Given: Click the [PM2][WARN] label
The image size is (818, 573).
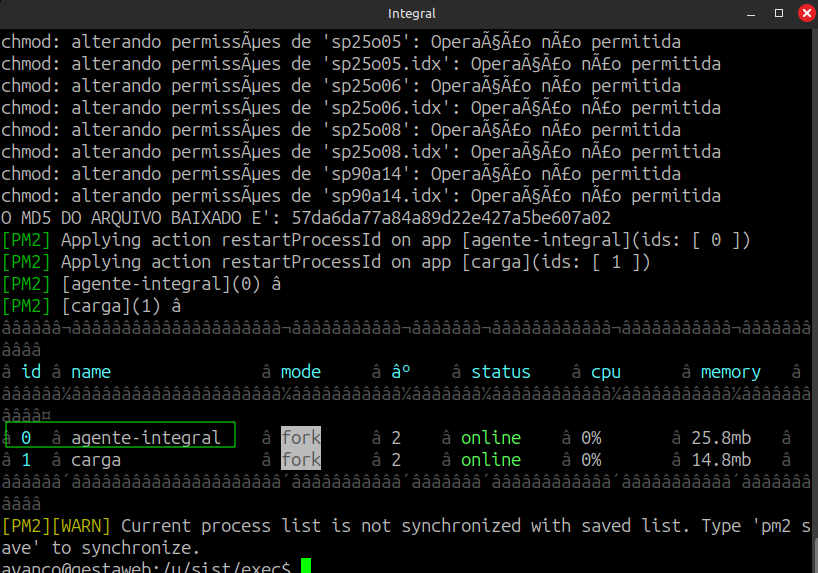Looking at the screenshot, I should [56, 526].
